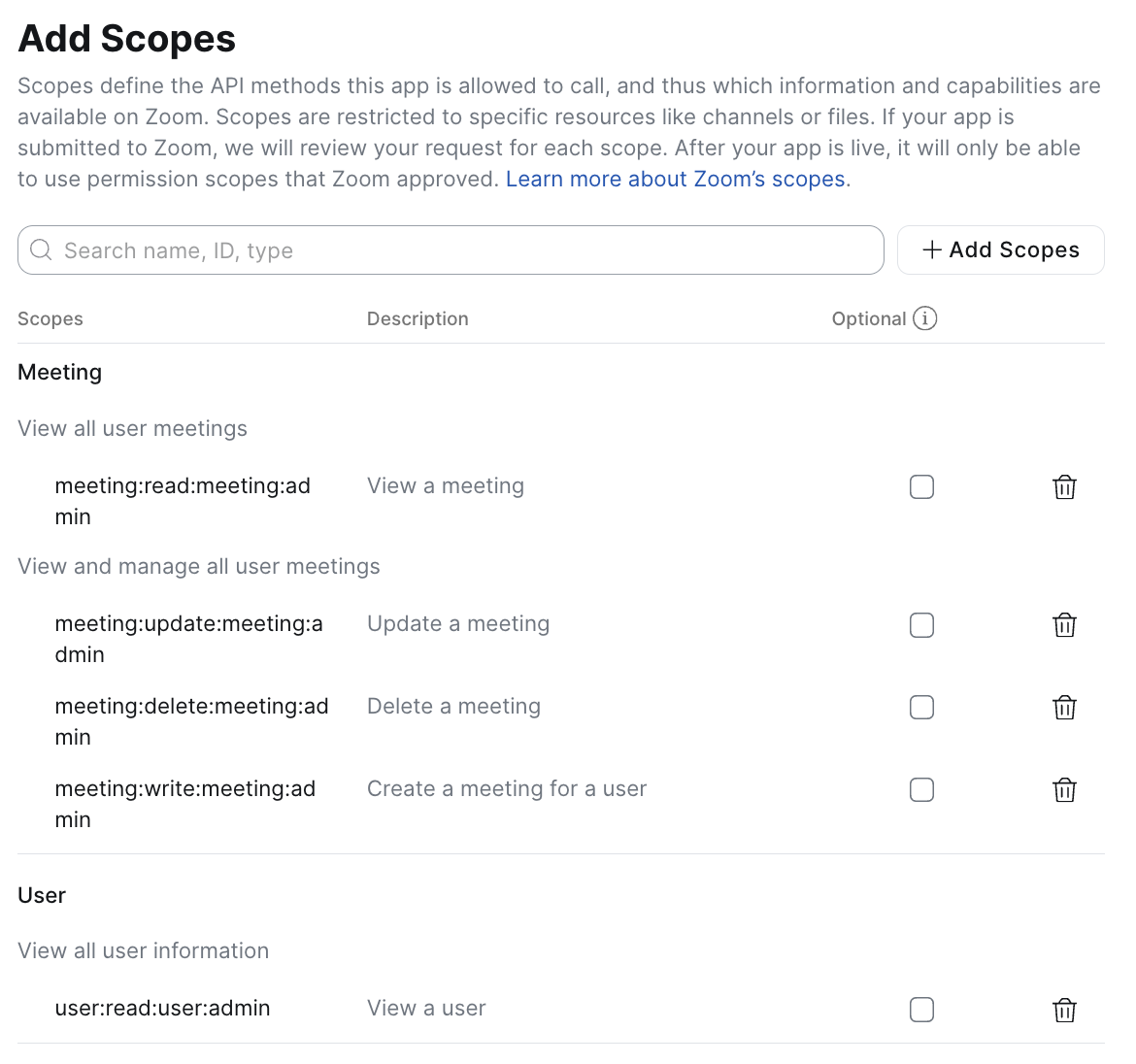Click the search magnifier icon
1136x1064 pixels.
[41, 250]
